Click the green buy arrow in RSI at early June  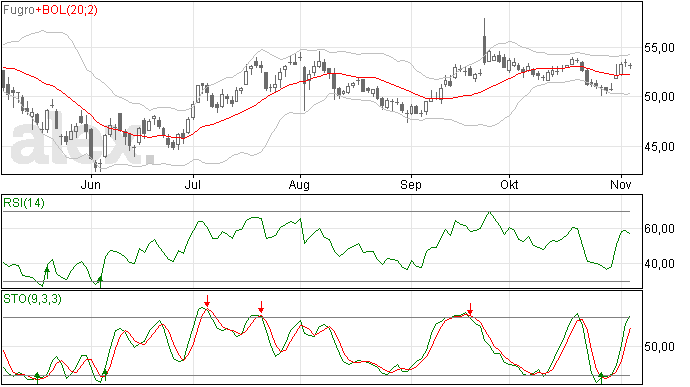click(100, 282)
